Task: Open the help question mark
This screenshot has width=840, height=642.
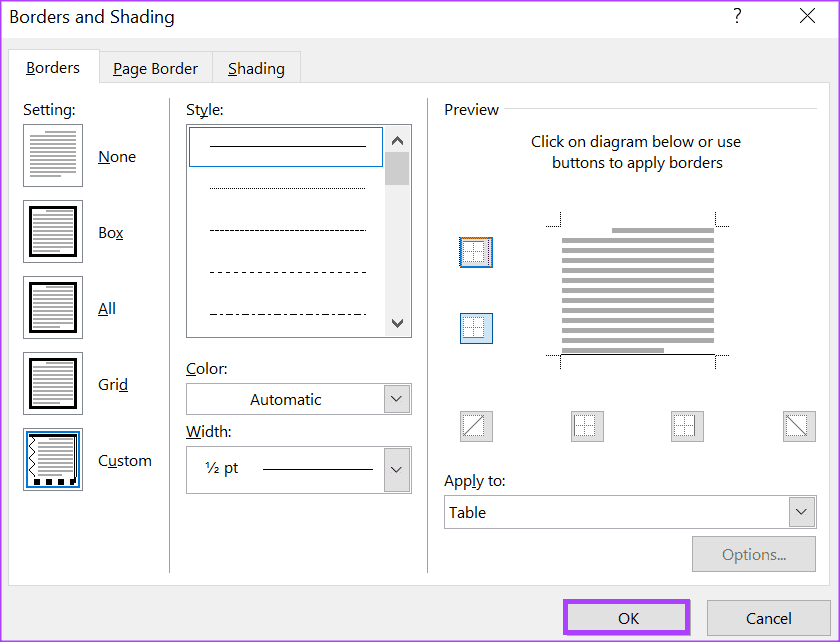Action: point(737,16)
